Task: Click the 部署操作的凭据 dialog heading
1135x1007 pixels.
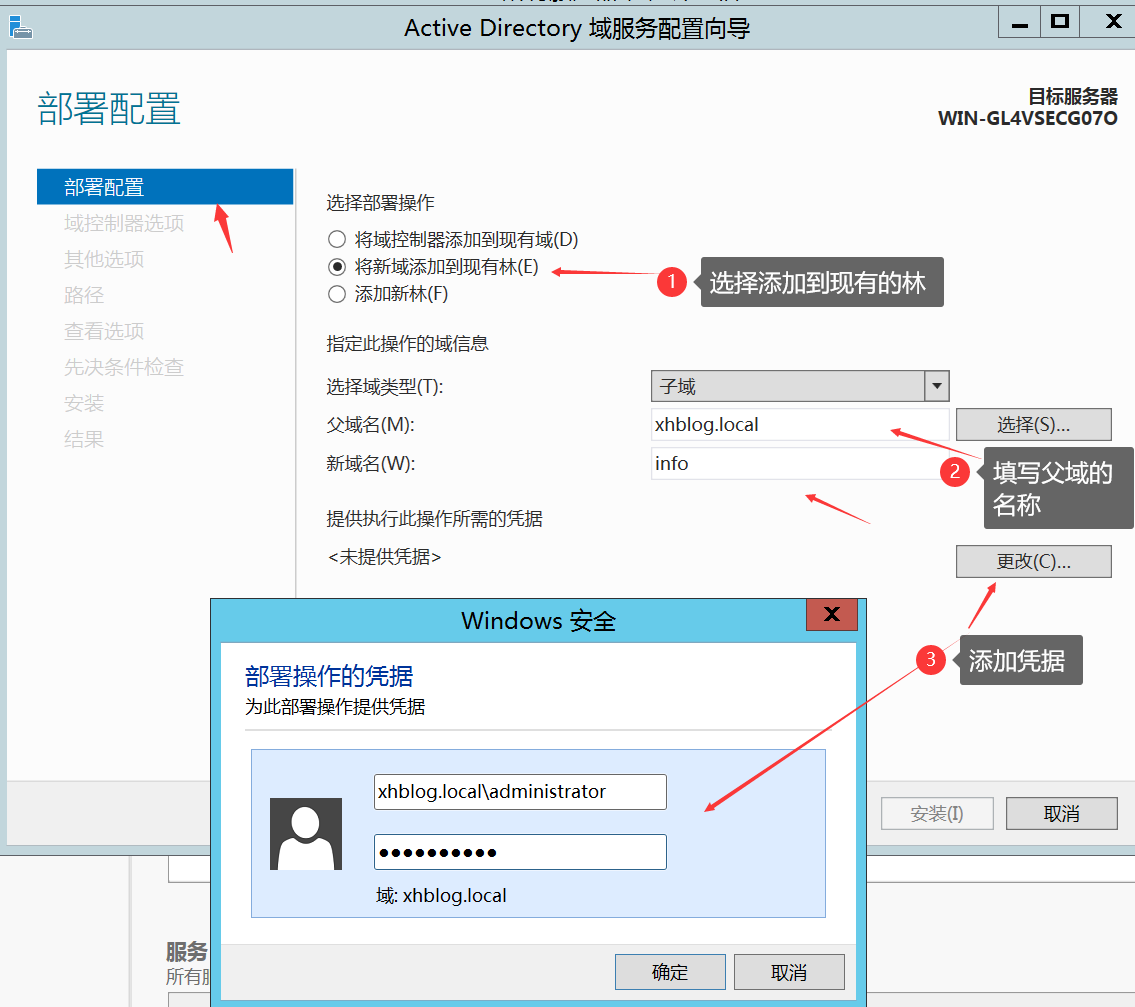Action: pos(329,676)
